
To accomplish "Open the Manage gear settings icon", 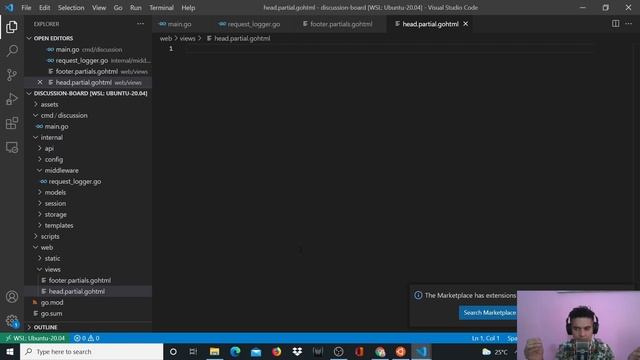I will [x=11, y=320].
